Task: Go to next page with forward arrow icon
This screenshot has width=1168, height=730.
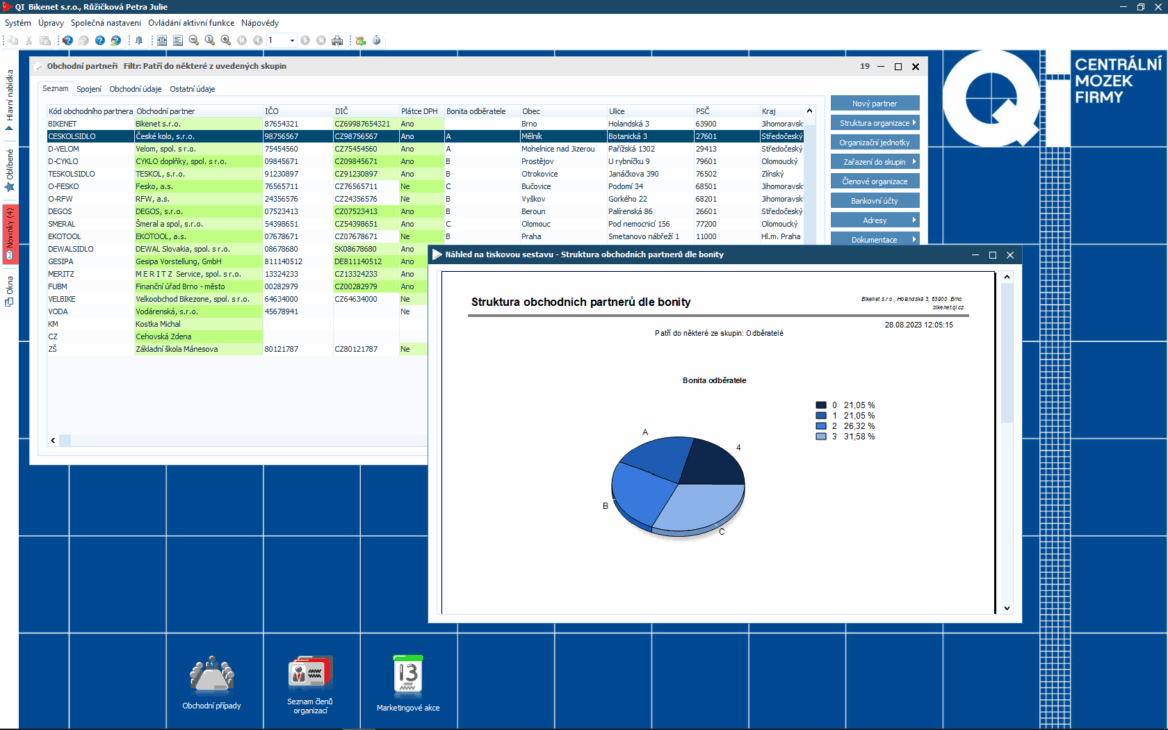Action: 304,40
